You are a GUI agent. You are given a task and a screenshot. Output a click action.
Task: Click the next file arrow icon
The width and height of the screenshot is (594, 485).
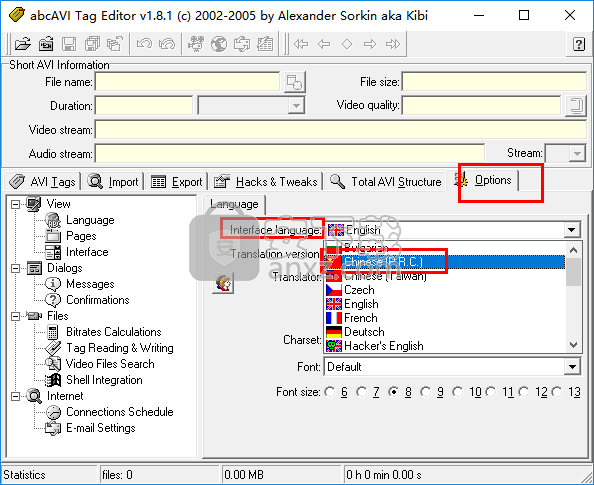click(x=370, y=44)
